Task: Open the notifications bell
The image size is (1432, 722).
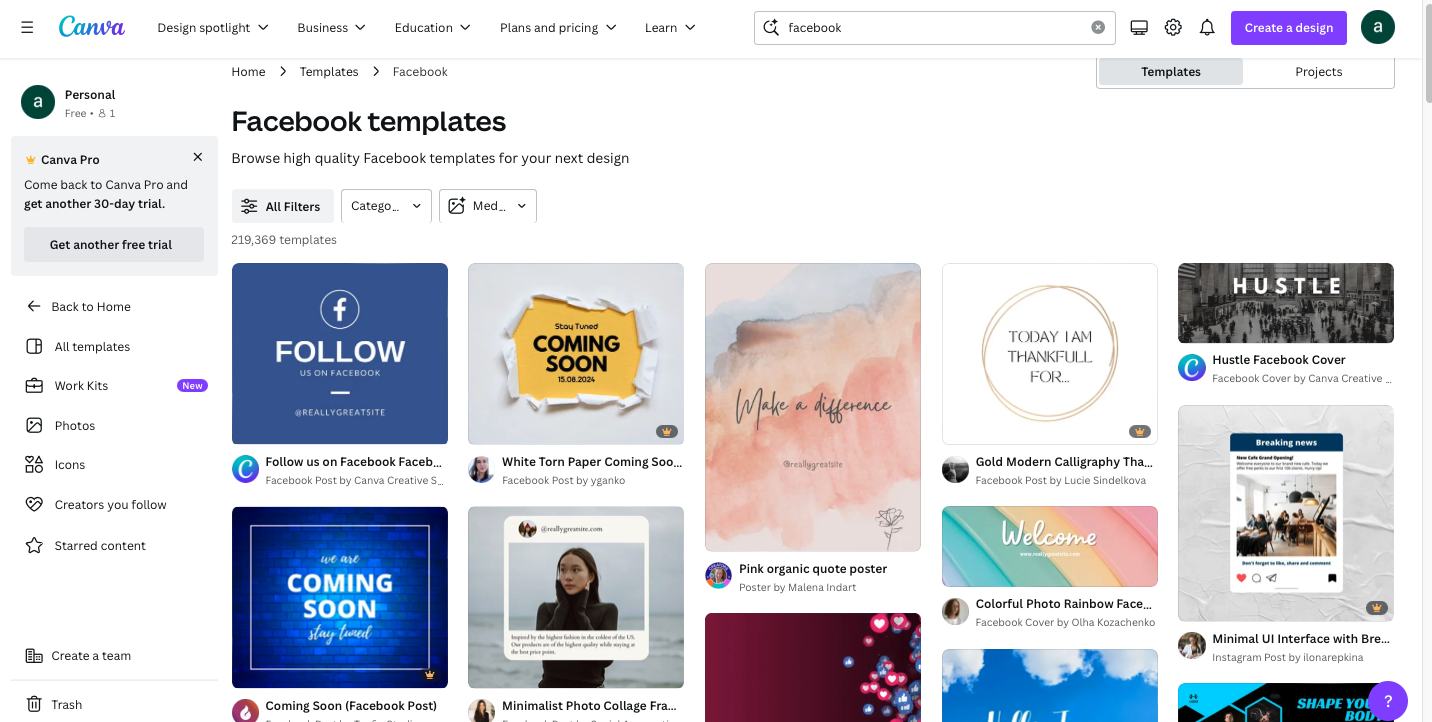Action: click(1206, 27)
